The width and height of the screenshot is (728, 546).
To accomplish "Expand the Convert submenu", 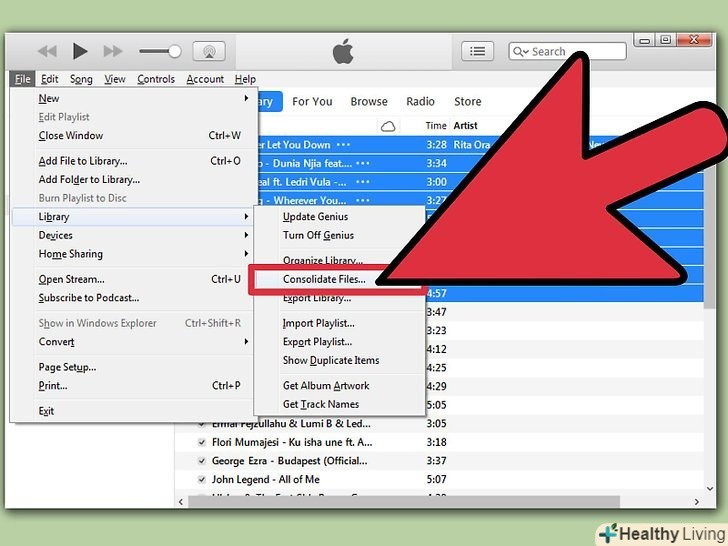I will point(135,342).
